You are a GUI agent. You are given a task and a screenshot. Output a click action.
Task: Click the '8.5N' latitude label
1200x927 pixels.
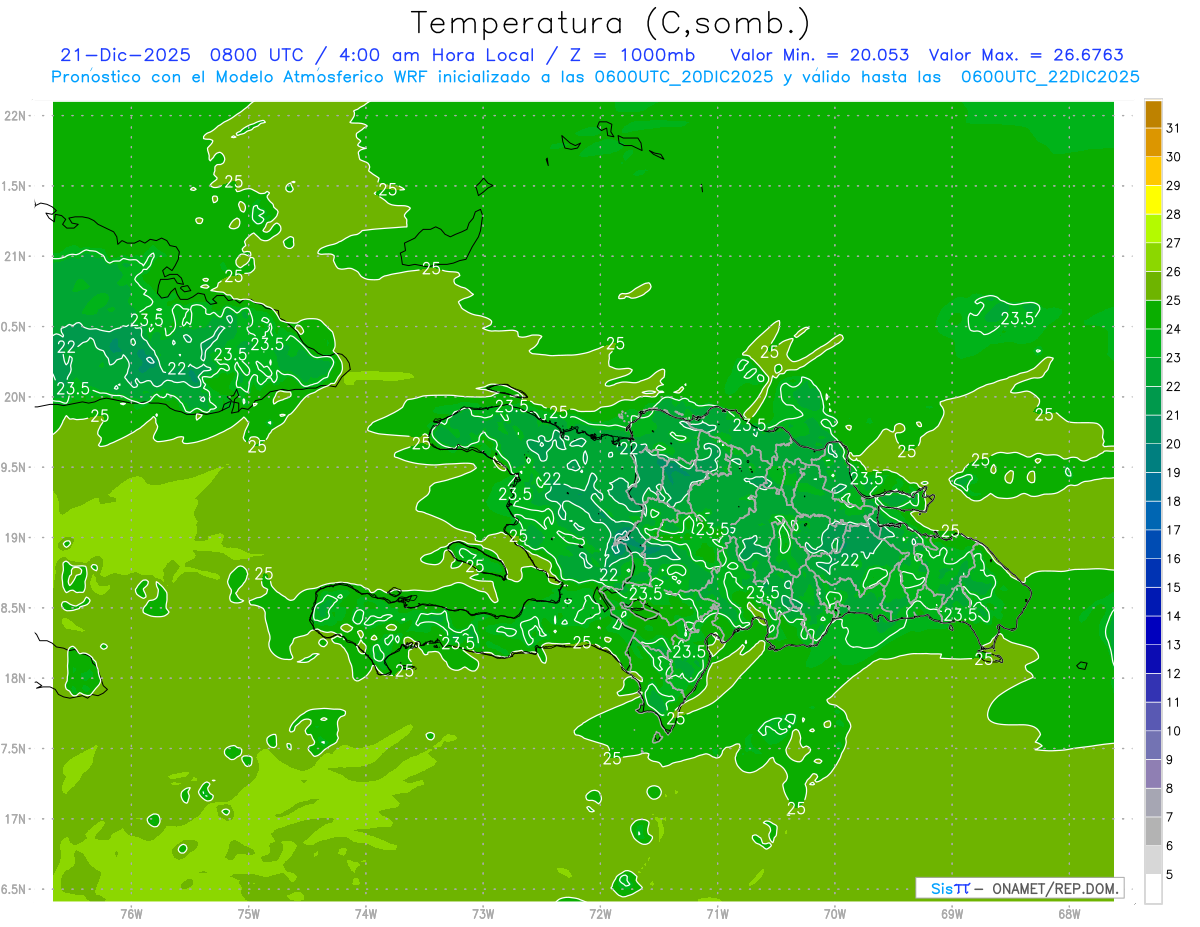[15, 608]
